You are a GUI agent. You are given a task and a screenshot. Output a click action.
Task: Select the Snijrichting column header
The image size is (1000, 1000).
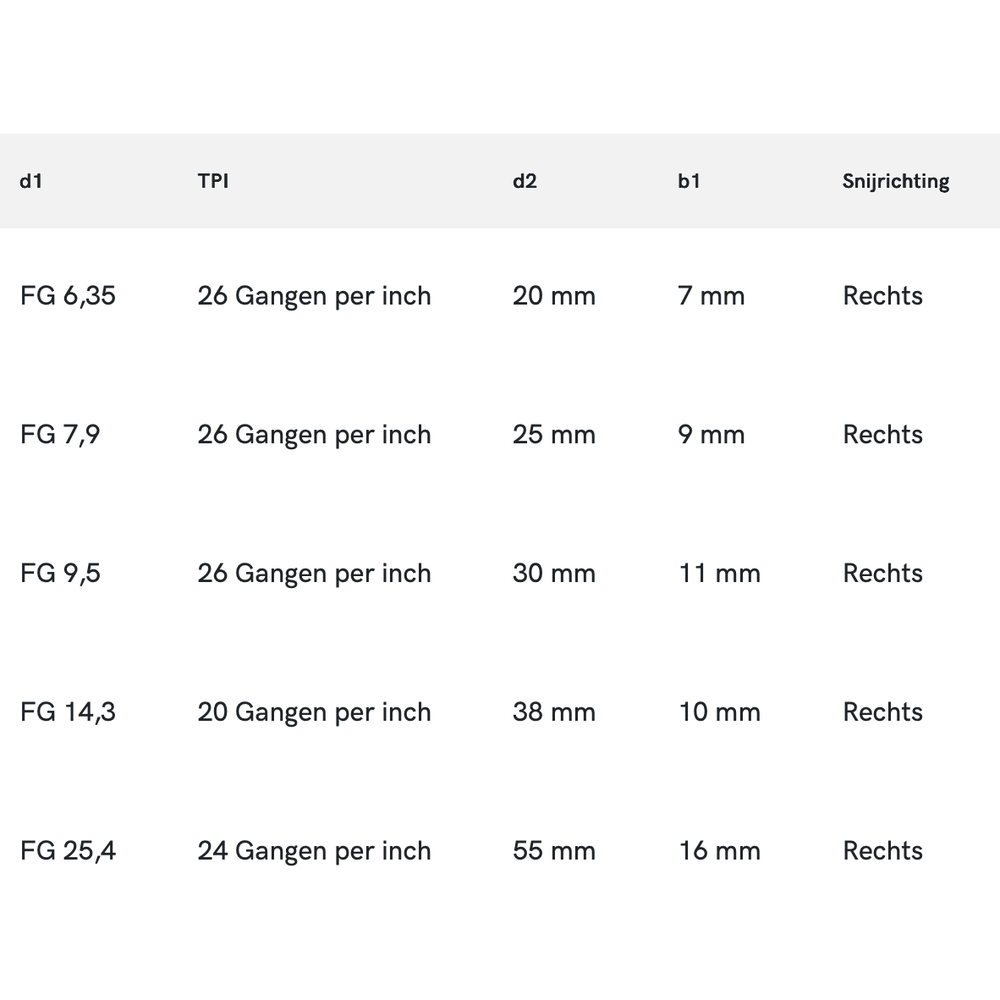896,181
